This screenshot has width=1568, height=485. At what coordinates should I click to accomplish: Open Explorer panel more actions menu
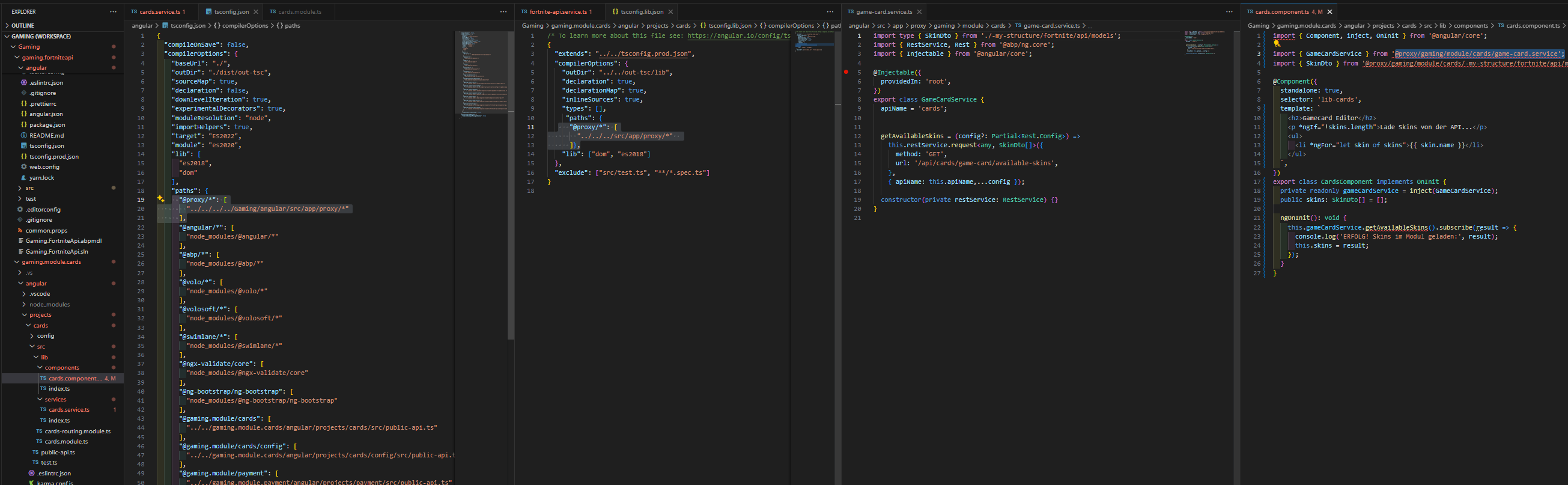click(112, 11)
